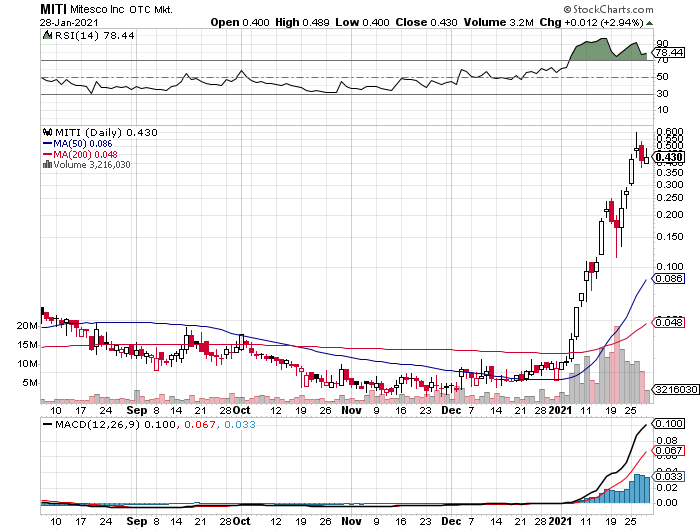Click the price axis label 0.200
Viewport: 700px width, 530px height.
coord(670,215)
